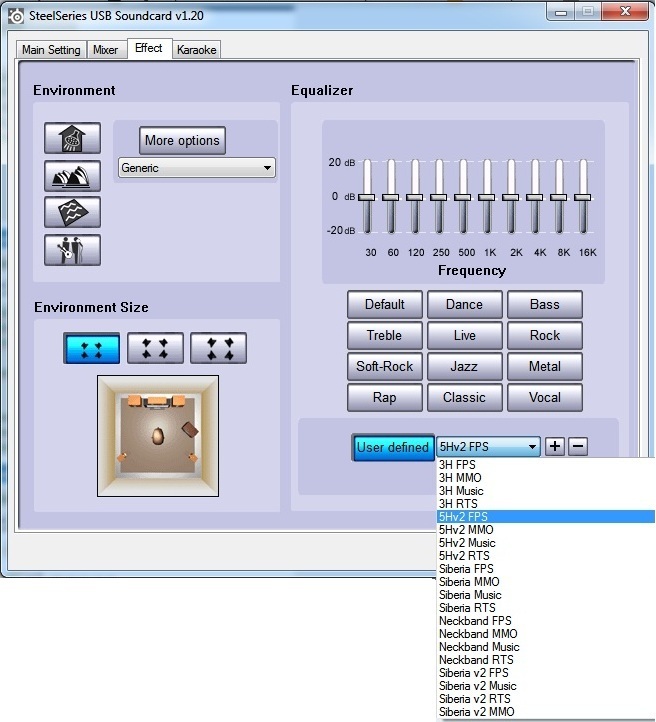The height and width of the screenshot is (722, 656).
Task: Choose the medium environment size icon
Action: point(155,348)
